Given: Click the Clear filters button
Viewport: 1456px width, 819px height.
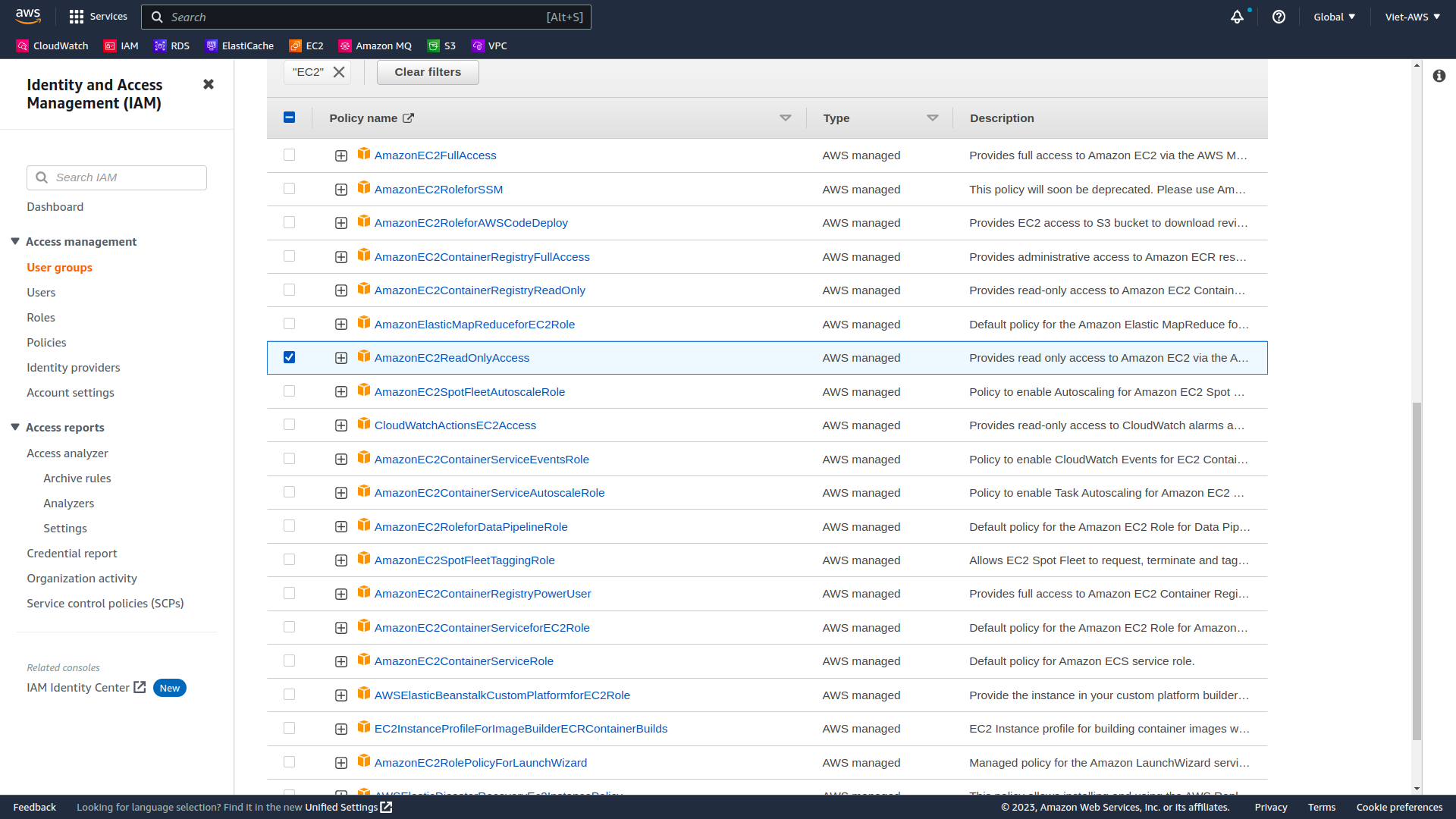Looking at the screenshot, I should [x=428, y=72].
